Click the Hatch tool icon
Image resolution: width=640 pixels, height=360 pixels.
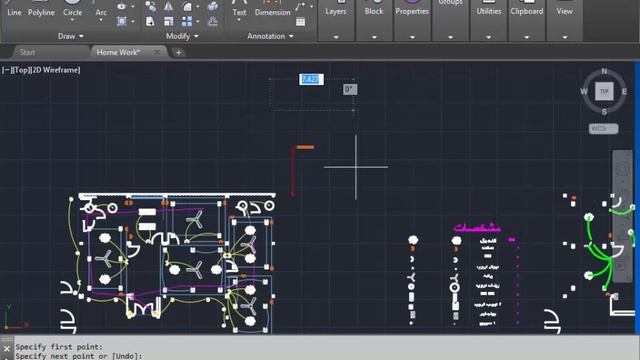click(121, 21)
